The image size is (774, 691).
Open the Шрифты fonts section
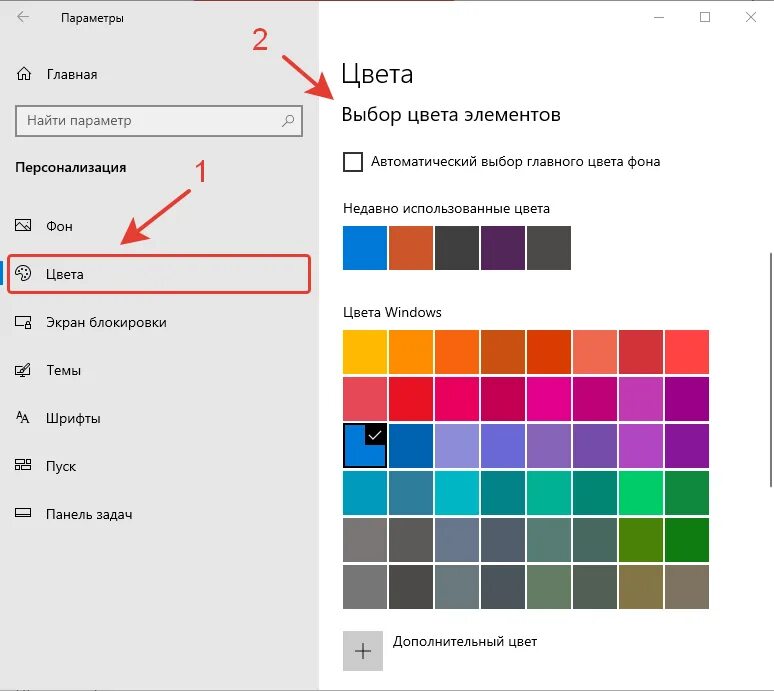[73, 418]
